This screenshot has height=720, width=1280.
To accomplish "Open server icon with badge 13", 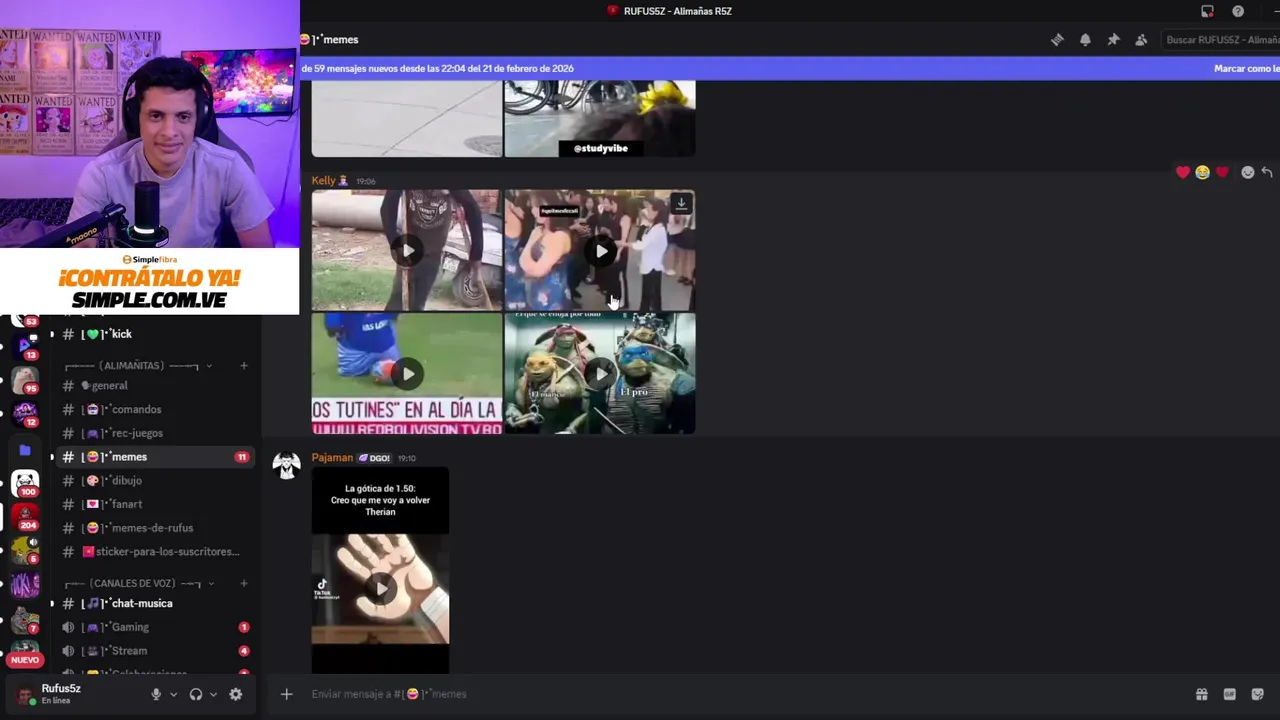I will pos(25,346).
